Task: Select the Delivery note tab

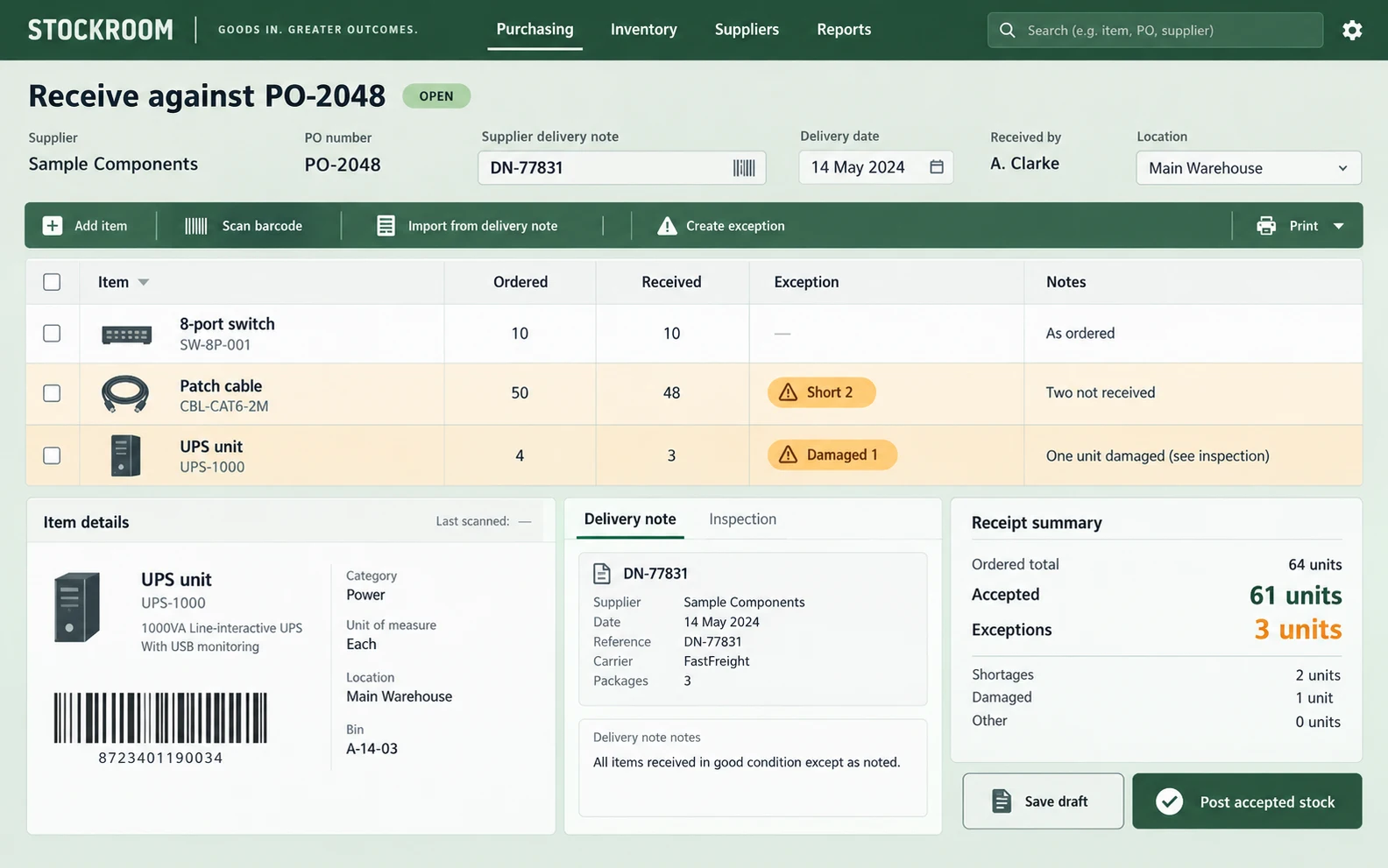Action: point(630,519)
